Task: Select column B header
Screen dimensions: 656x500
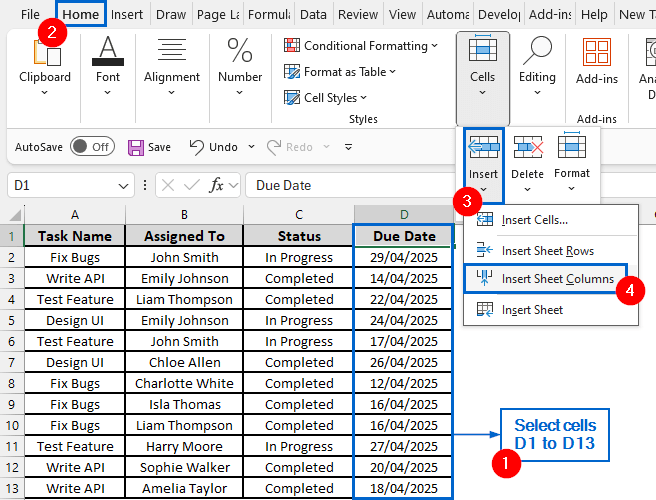Action: click(184, 215)
